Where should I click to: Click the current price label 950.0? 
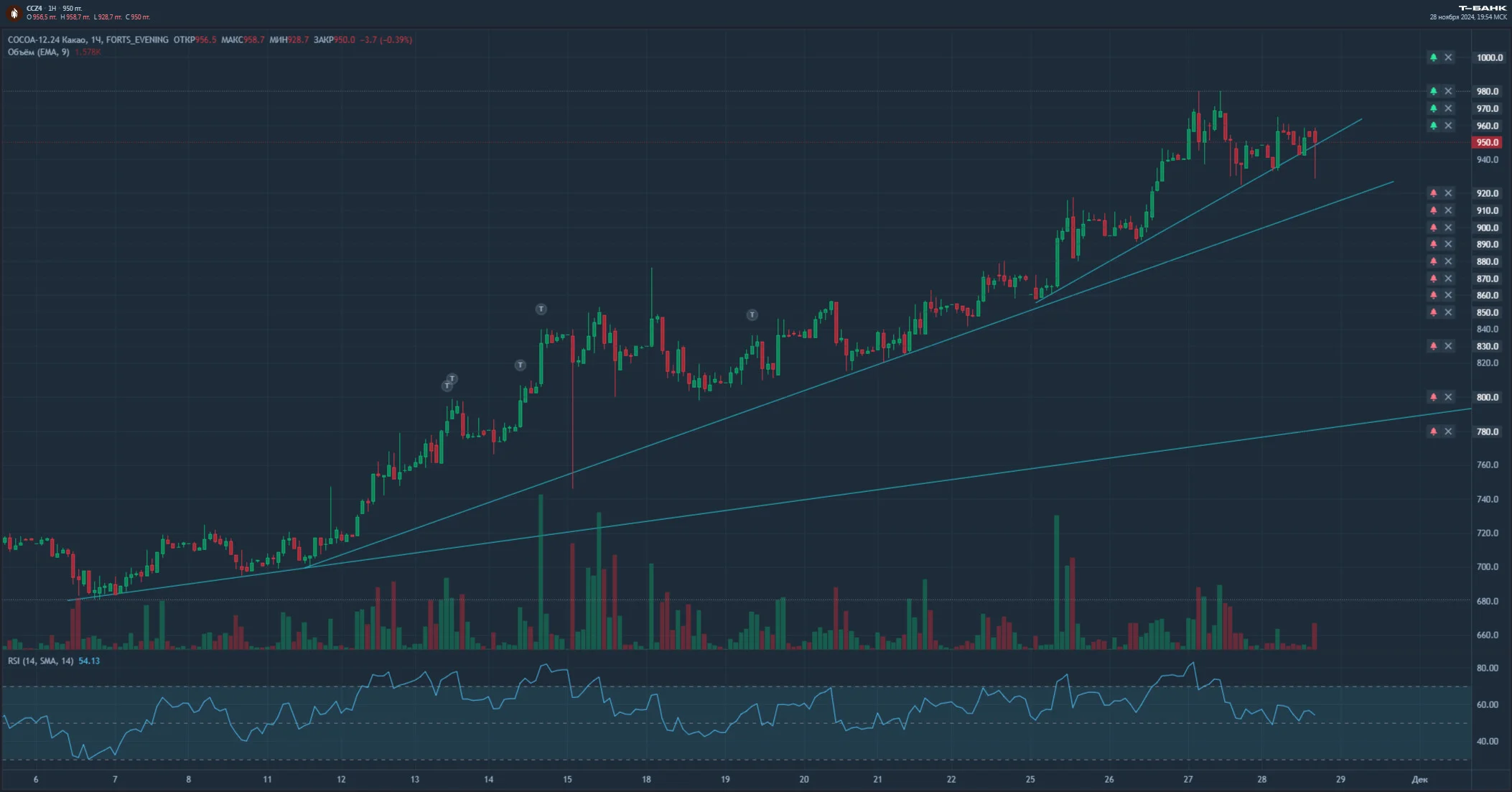click(x=1488, y=142)
